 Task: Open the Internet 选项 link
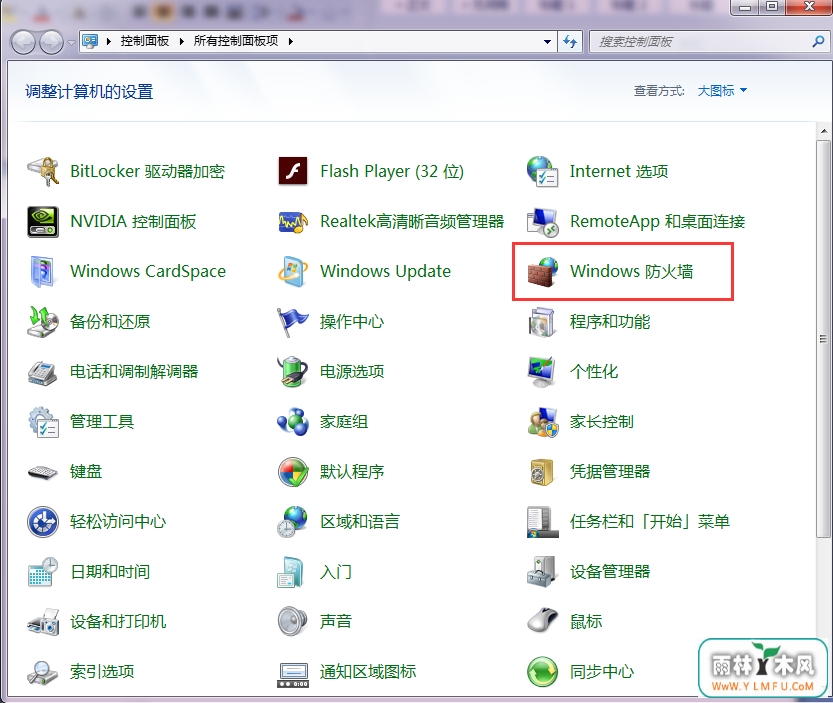coord(619,171)
